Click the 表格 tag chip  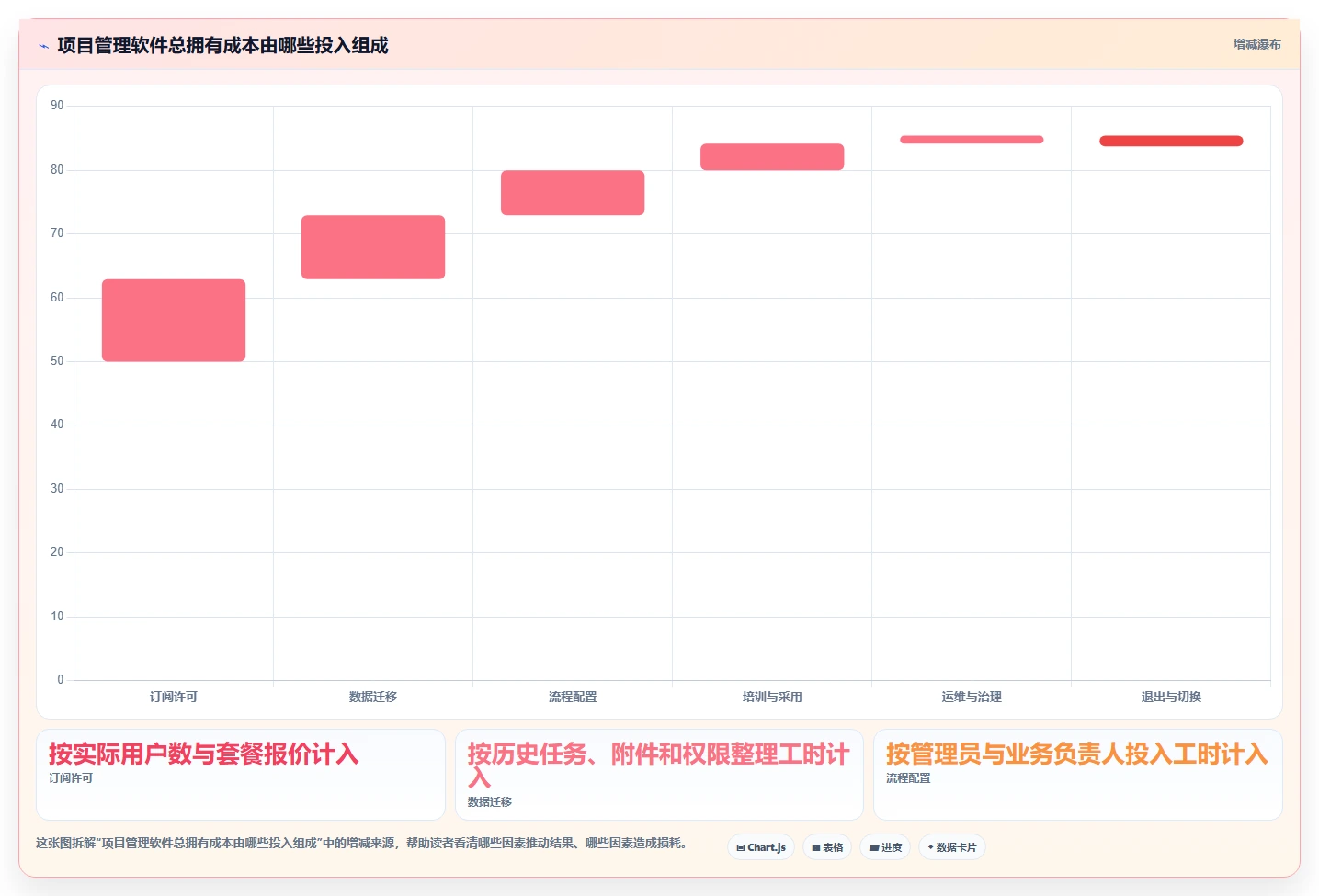click(827, 847)
